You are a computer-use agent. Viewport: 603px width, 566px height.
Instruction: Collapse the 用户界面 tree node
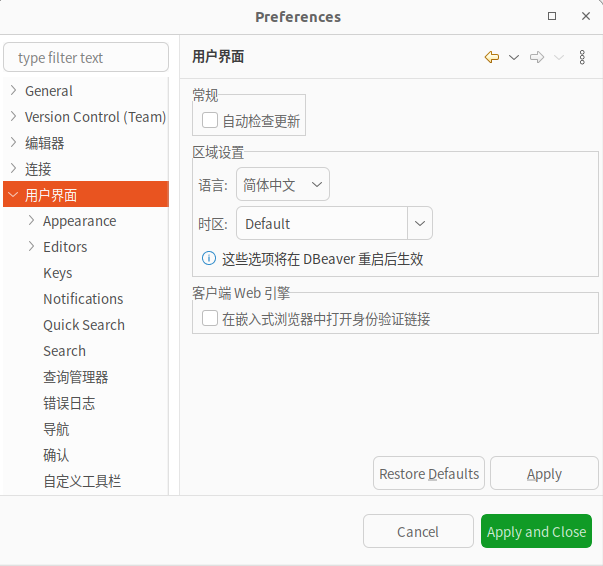(13, 195)
